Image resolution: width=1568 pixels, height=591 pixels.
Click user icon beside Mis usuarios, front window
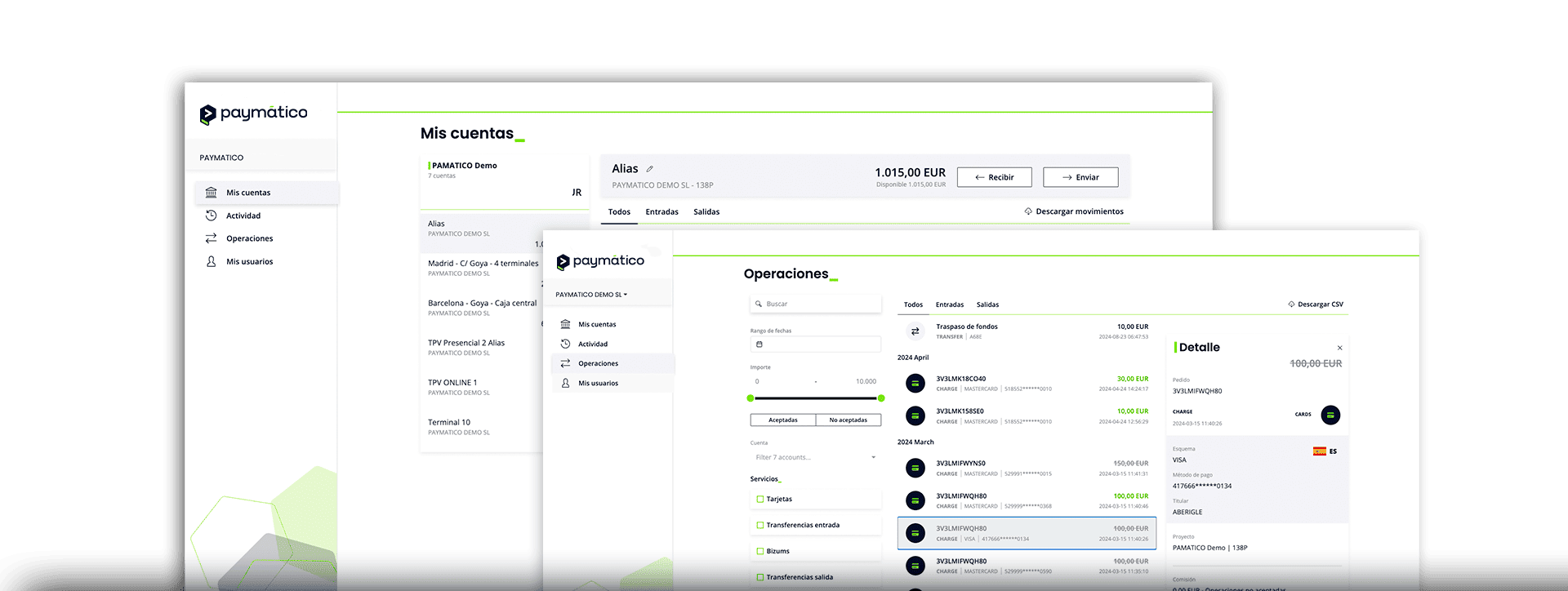[565, 383]
